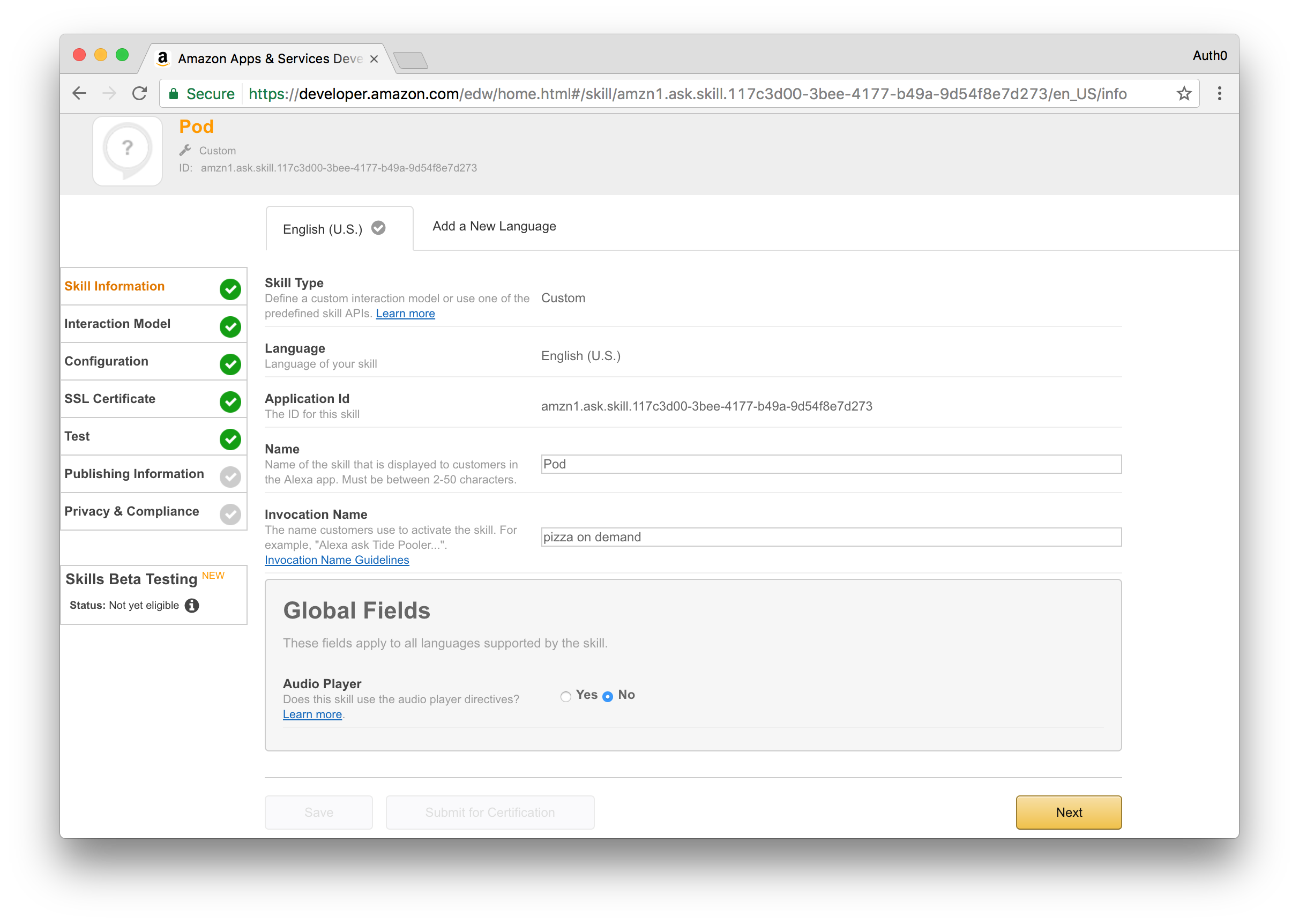Reload the page with refresh icon
This screenshot has width=1299, height=924.
139,93
